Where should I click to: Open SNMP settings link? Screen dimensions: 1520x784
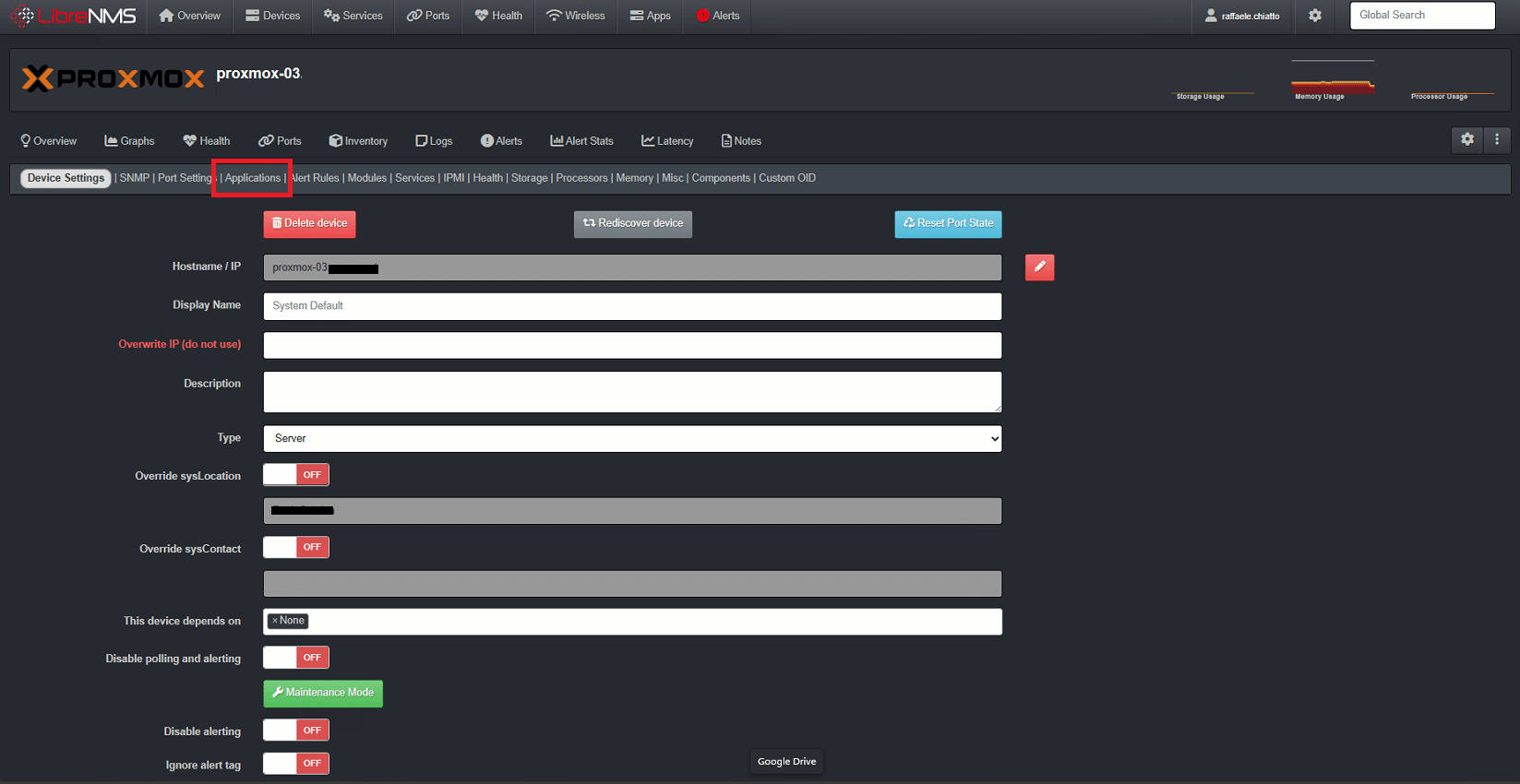pos(135,178)
